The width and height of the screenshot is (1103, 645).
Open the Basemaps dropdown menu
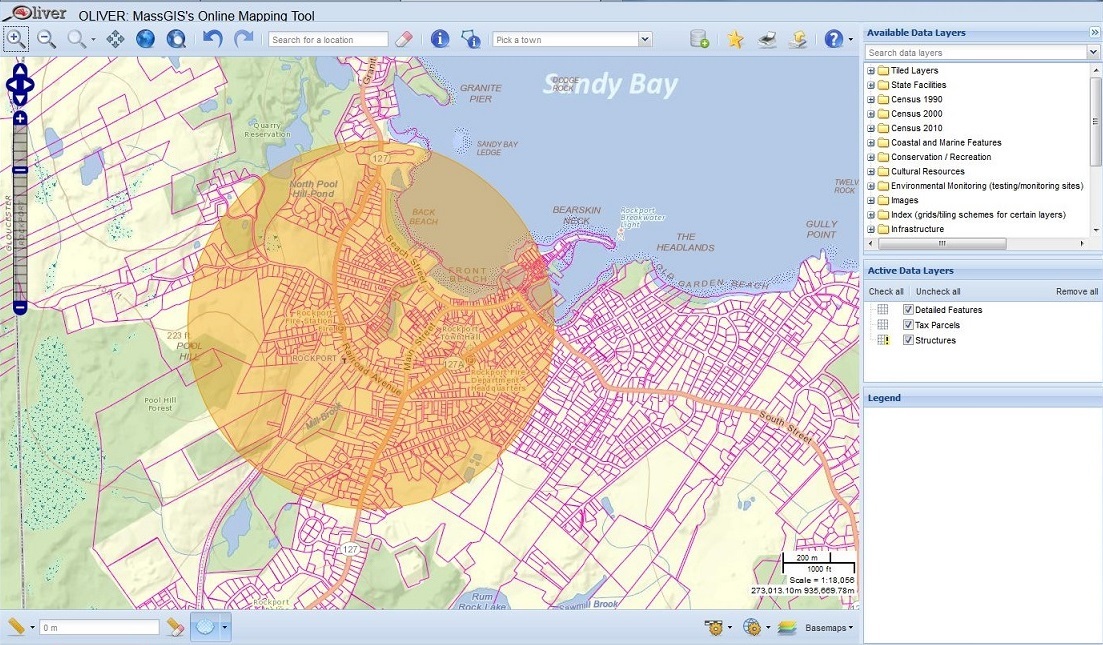click(830, 628)
